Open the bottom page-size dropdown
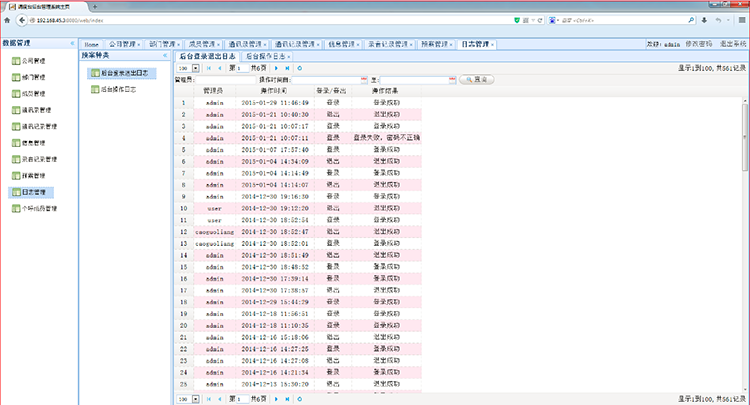The height and width of the screenshot is (405, 750). coord(196,399)
